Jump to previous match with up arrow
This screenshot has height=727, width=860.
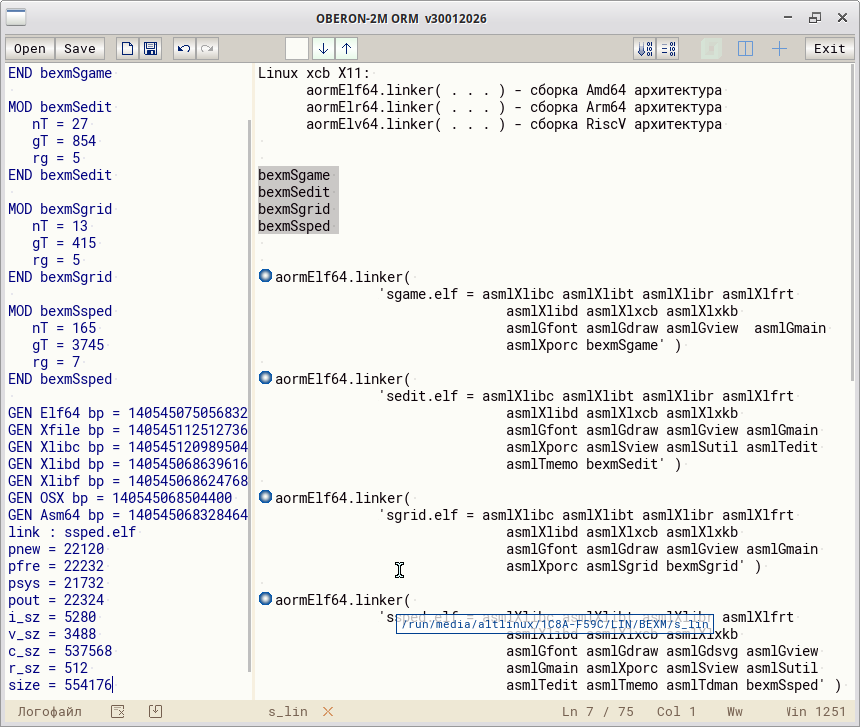[x=347, y=48]
